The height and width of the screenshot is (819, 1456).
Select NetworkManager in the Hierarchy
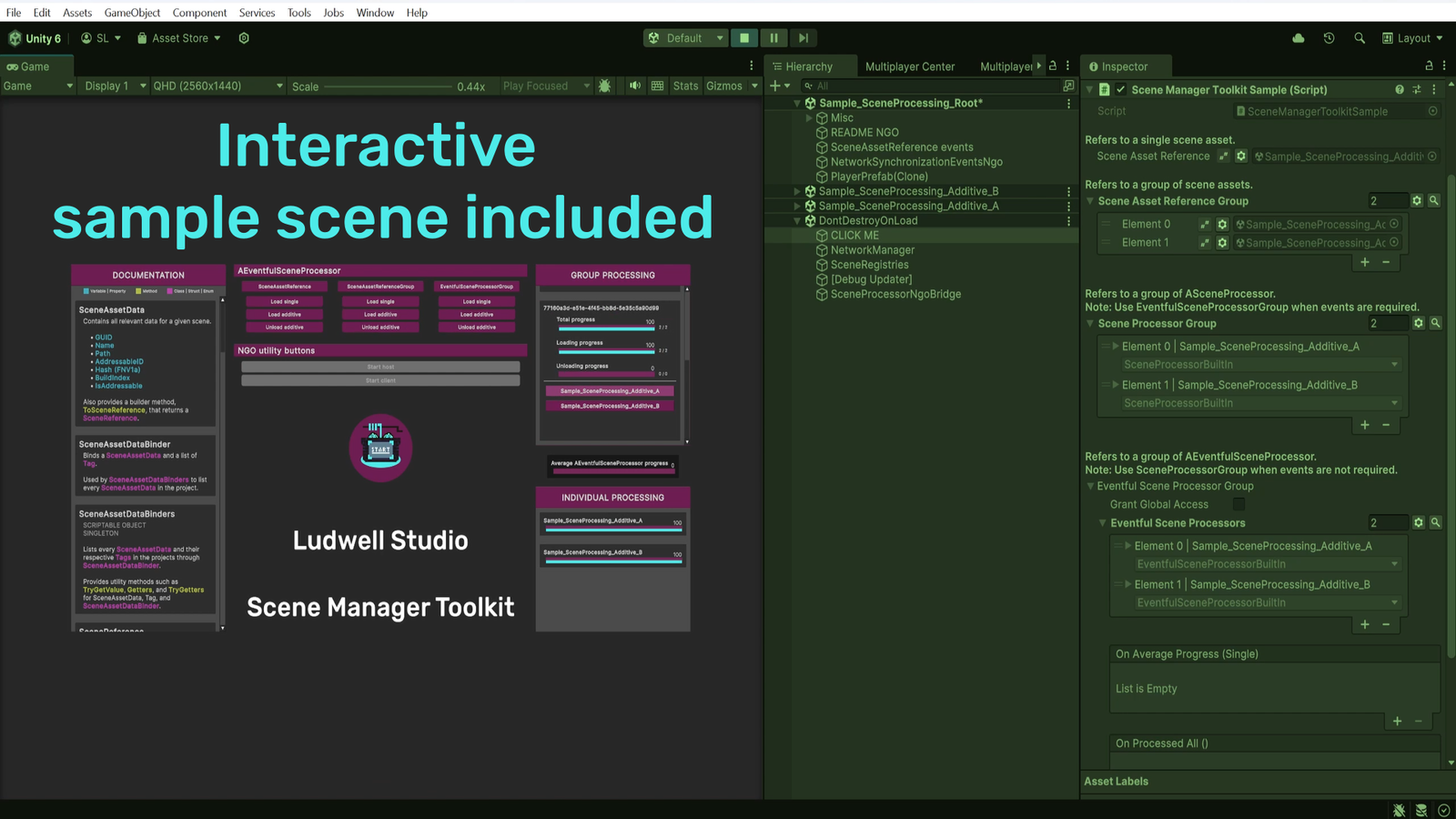(x=873, y=250)
